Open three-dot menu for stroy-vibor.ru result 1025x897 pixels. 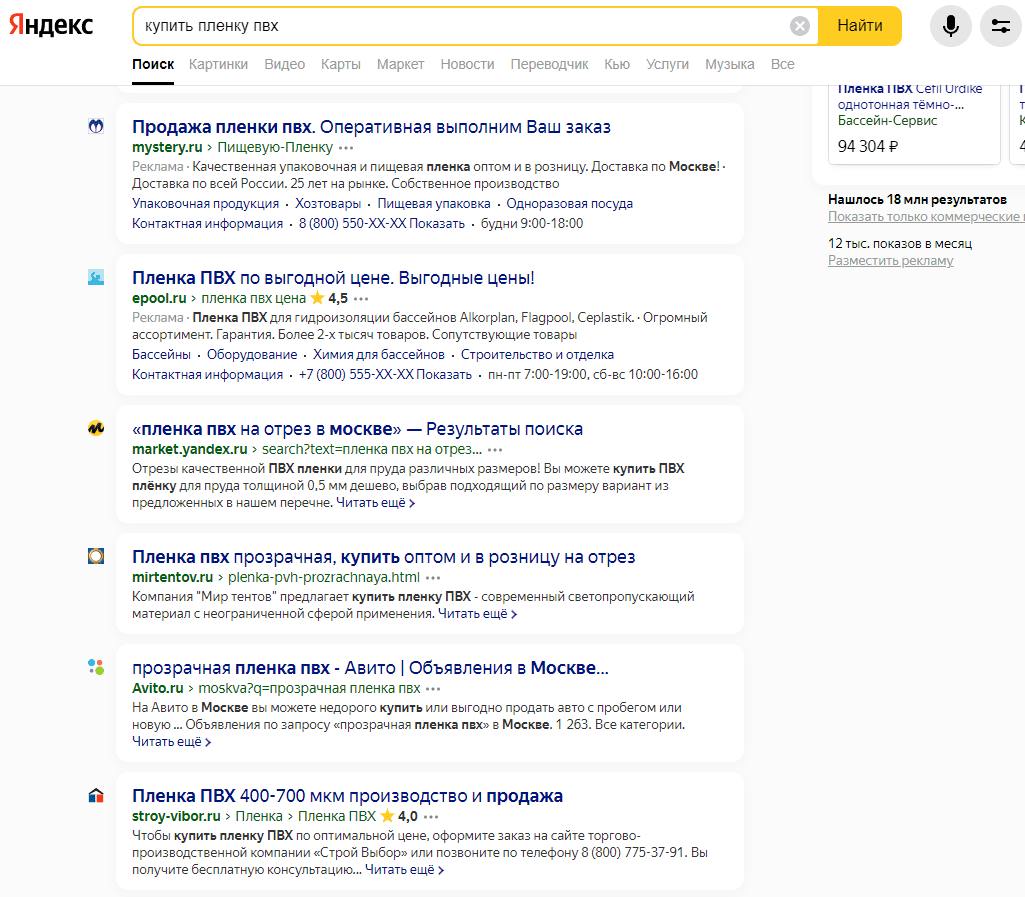431,817
